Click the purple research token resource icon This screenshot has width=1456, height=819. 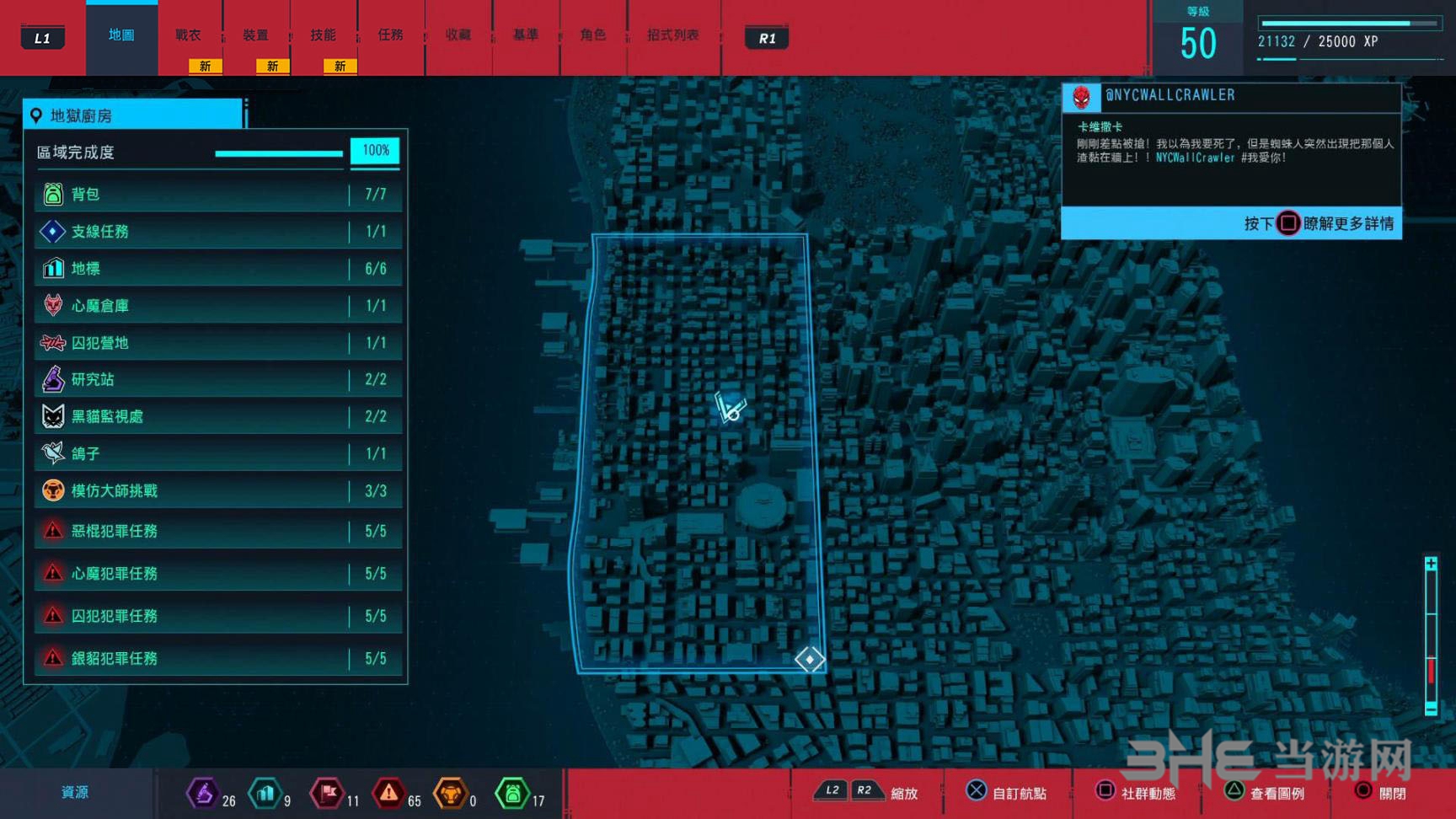click(202, 793)
